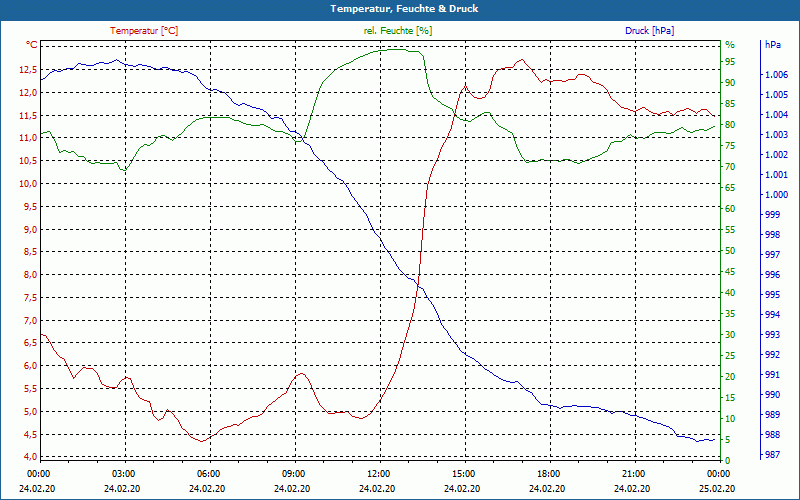Click the green '40' humidity axis value
This screenshot has height=500, width=800.
pyautogui.click(x=730, y=293)
